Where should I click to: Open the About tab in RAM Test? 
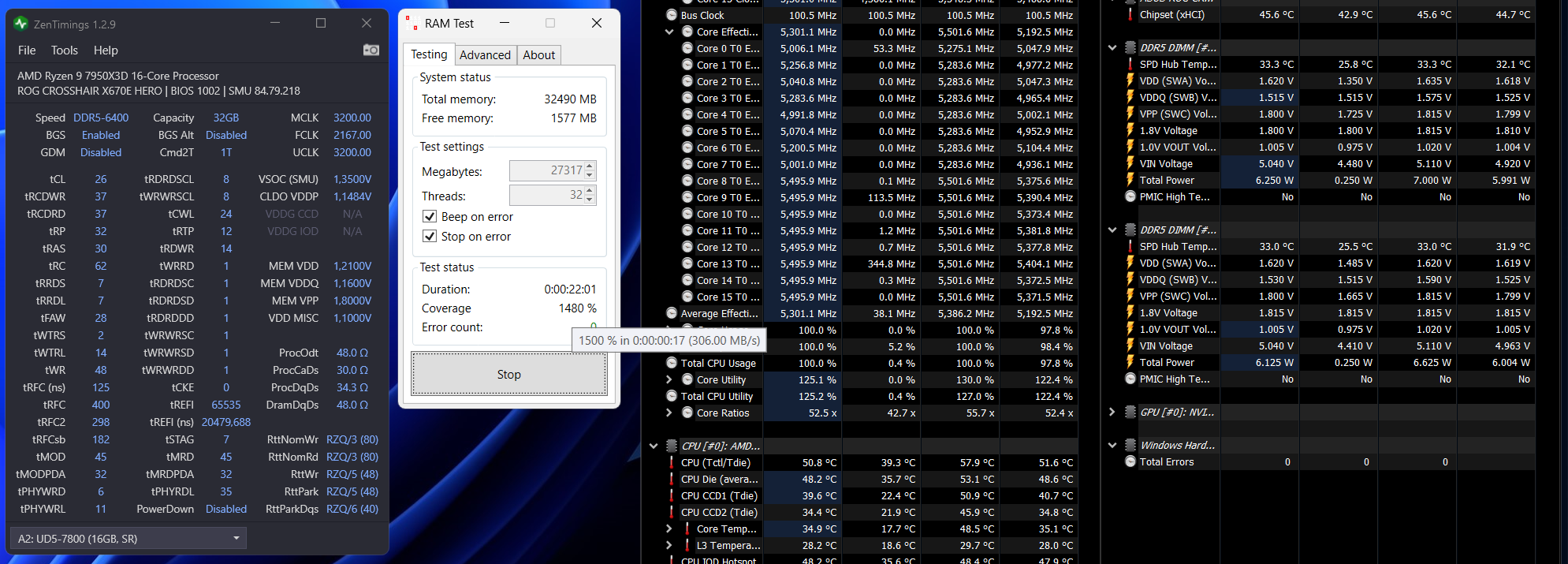[x=538, y=55]
